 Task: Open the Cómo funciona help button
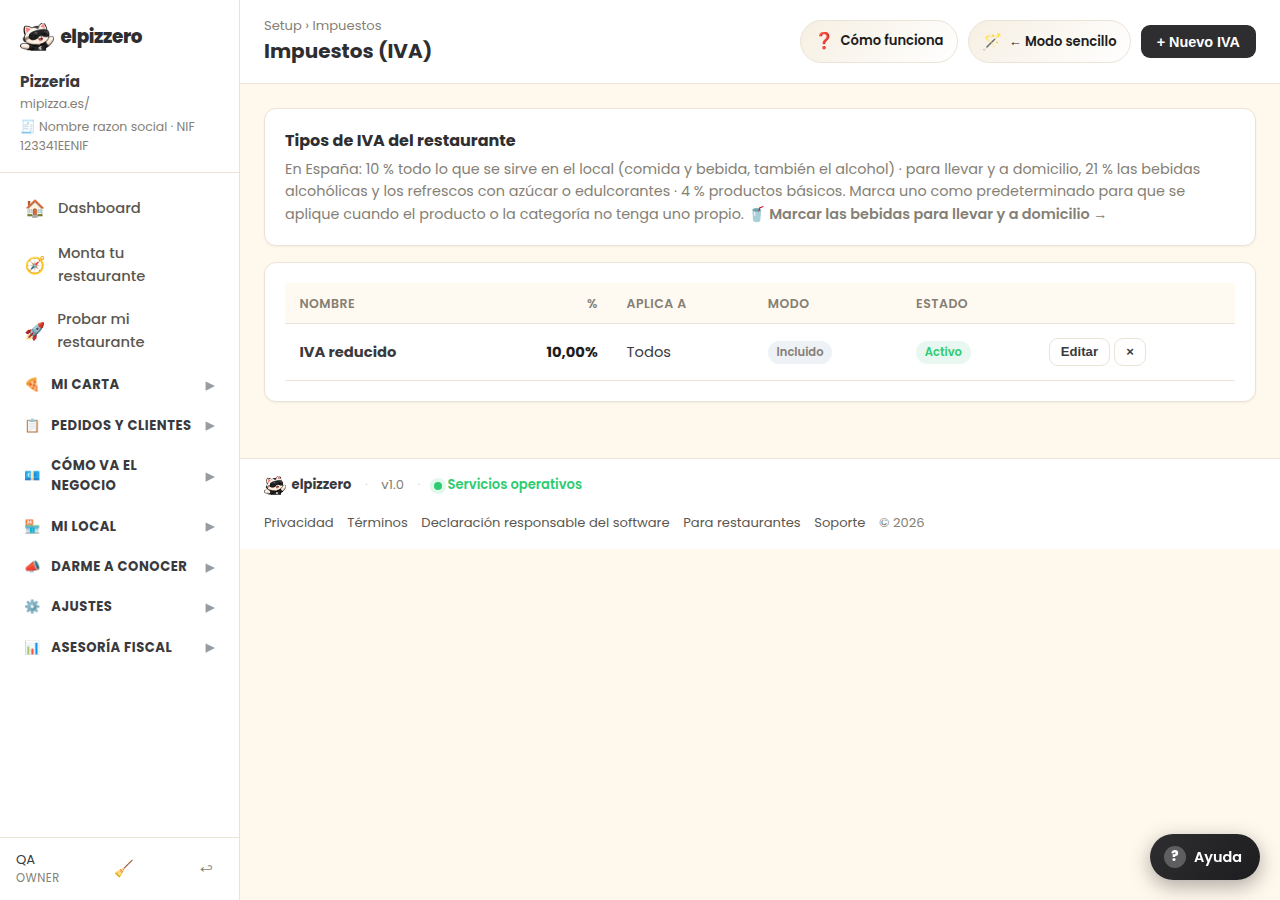(879, 41)
